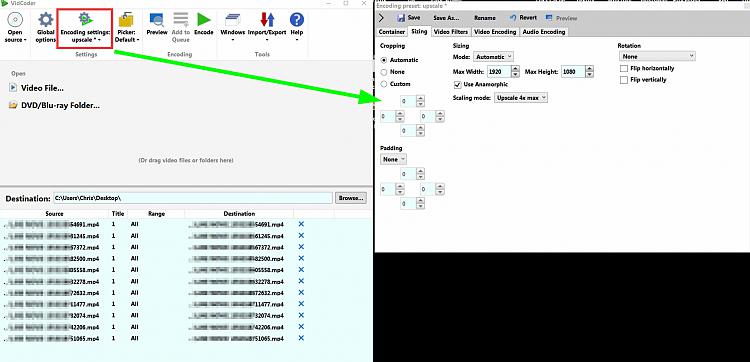Open the Rotation dropdown
Image resolution: width=750 pixels, height=362 pixels.
pos(657,56)
